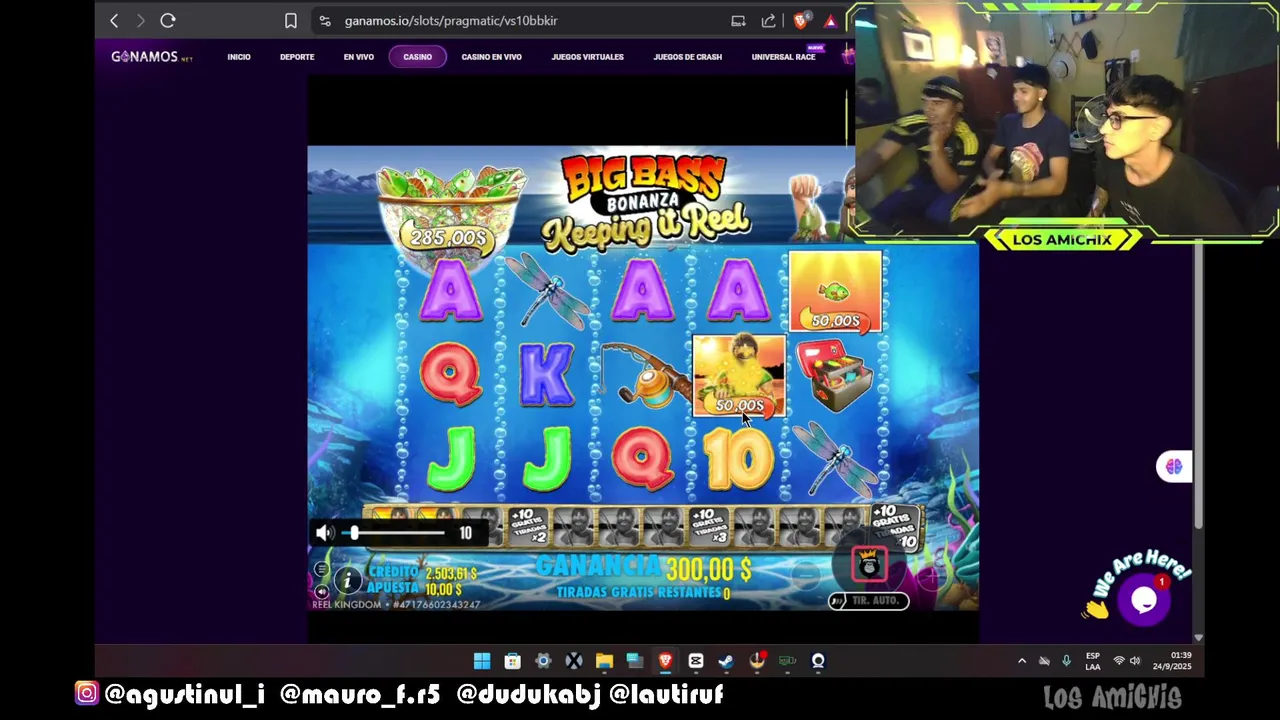Share this page via the share icon
The width and height of the screenshot is (1280, 720).
pyautogui.click(x=768, y=20)
